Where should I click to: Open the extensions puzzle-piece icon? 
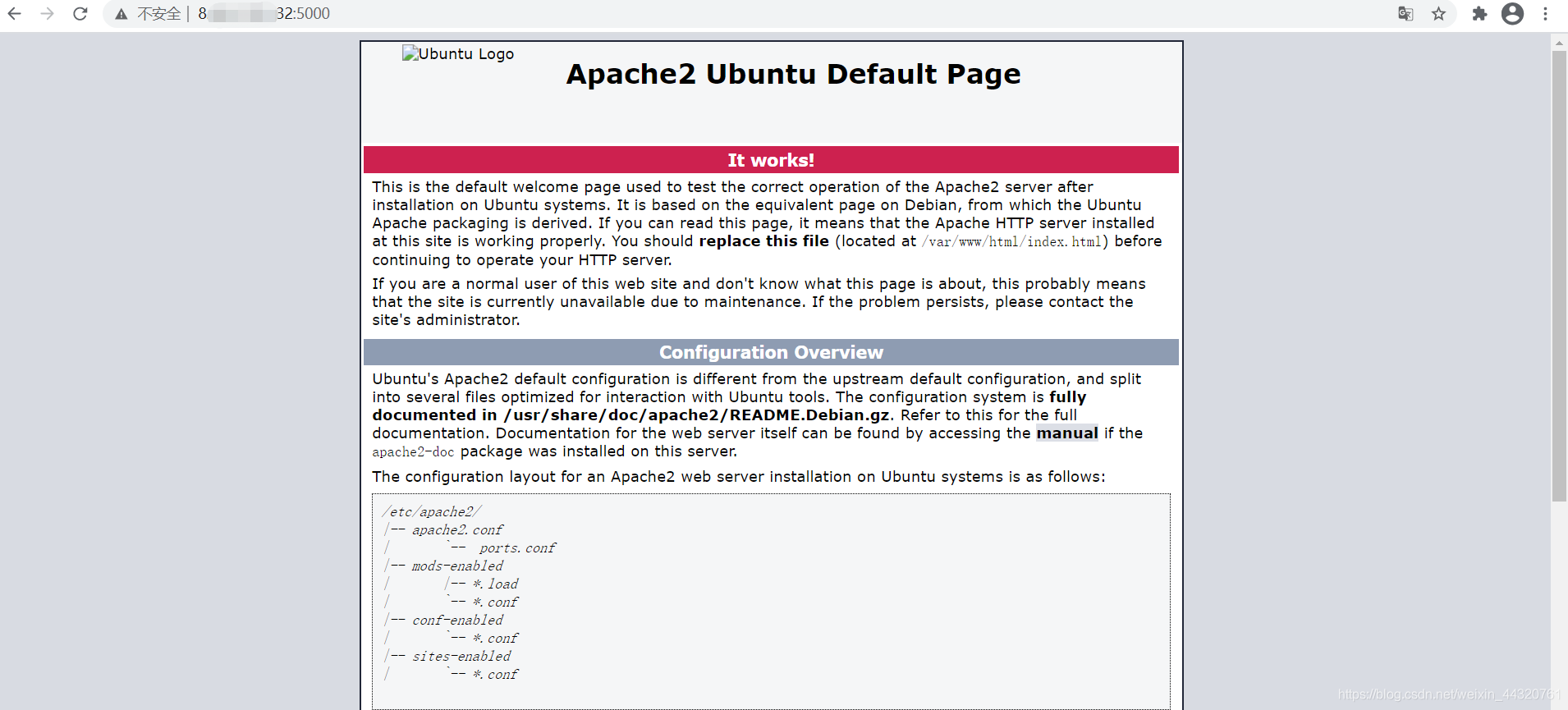point(1479,14)
